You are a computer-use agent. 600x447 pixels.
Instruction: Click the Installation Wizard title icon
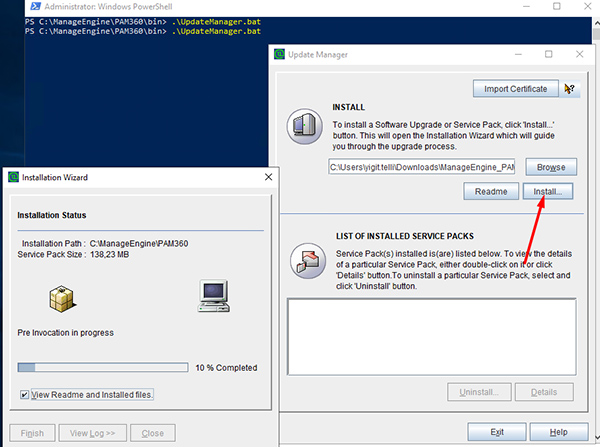point(13,177)
